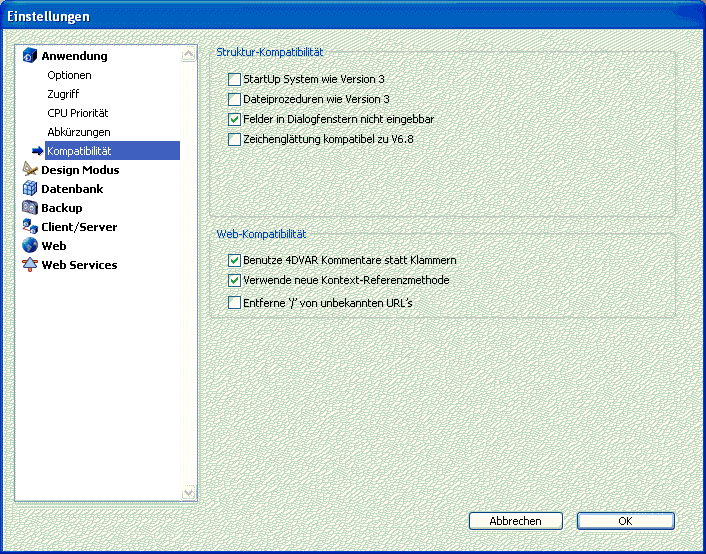Enable StartUp System wie Version 3
The height and width of the screenshot is (554, 706).
(x=235, y=79)
